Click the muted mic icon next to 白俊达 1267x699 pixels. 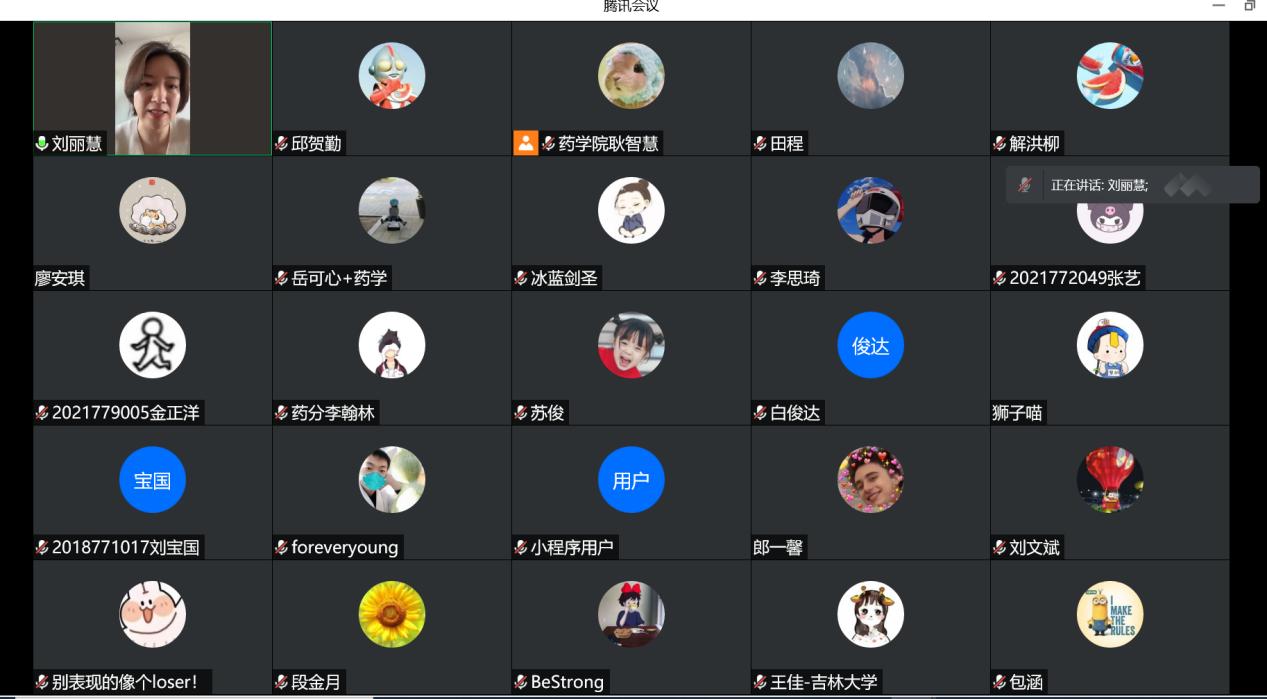[760, 412]
